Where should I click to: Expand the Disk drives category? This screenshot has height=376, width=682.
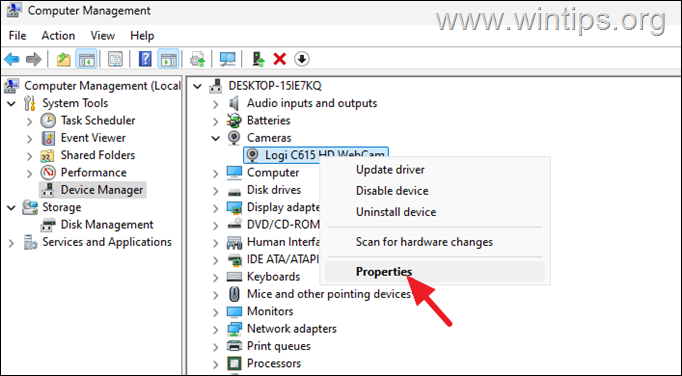216,191
